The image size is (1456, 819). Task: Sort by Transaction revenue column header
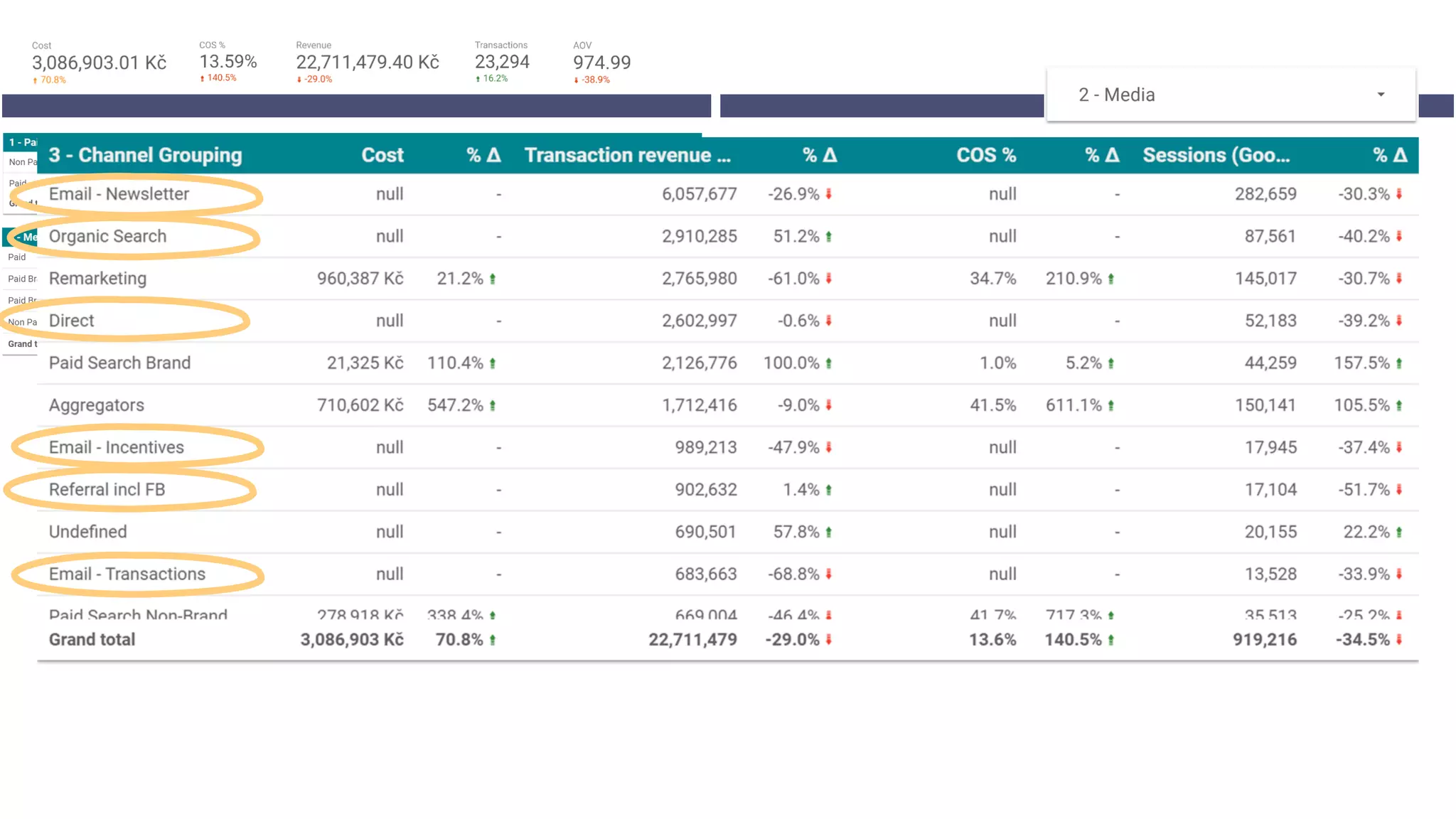pyautogui.click(x=627, y=155)
